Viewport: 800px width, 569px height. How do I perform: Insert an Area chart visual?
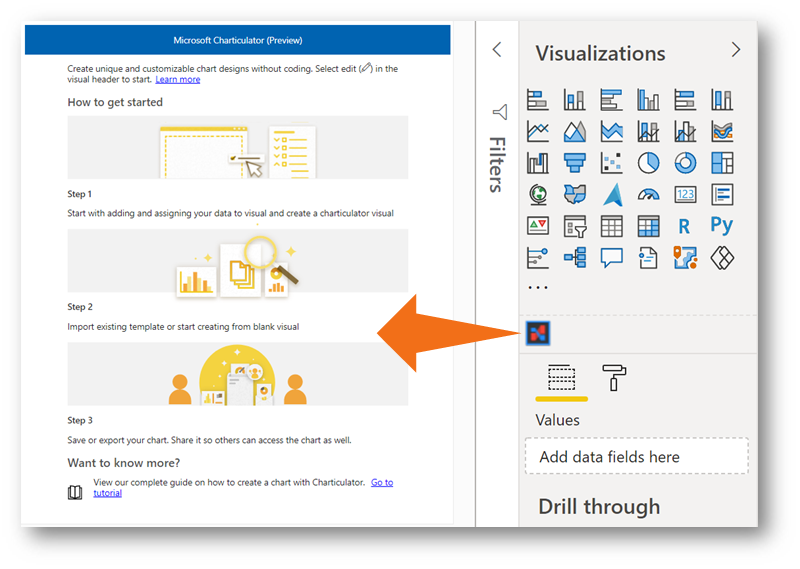click(574, 131)
